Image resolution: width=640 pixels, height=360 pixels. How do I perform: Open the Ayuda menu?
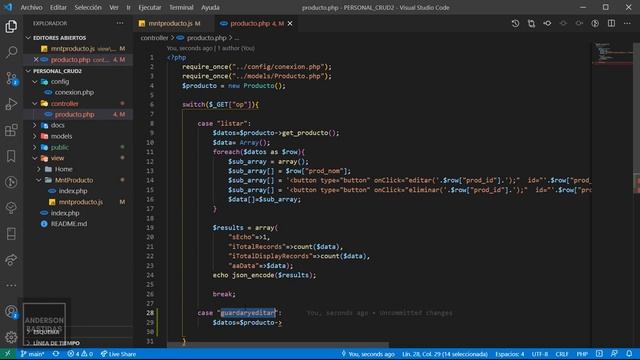[210, 7]
